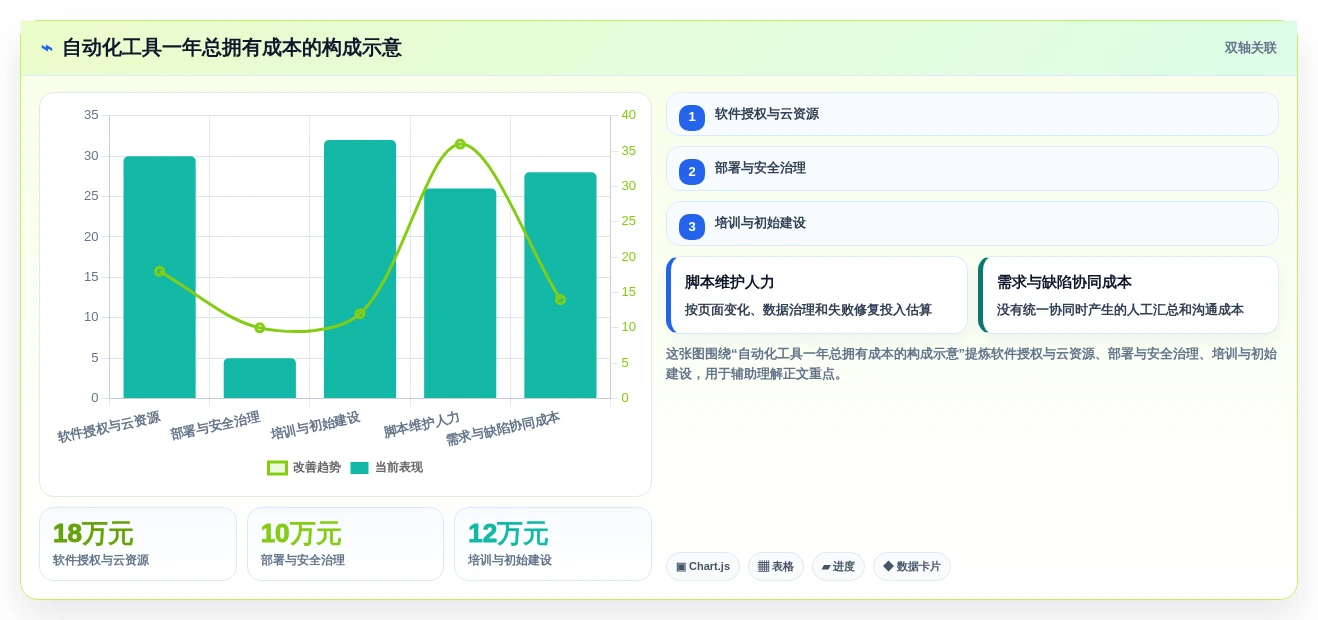This screenshot has height=620, width=1318.
Task: Open the 培训与初始建设 list item
Action: click(x=972, y=223)
